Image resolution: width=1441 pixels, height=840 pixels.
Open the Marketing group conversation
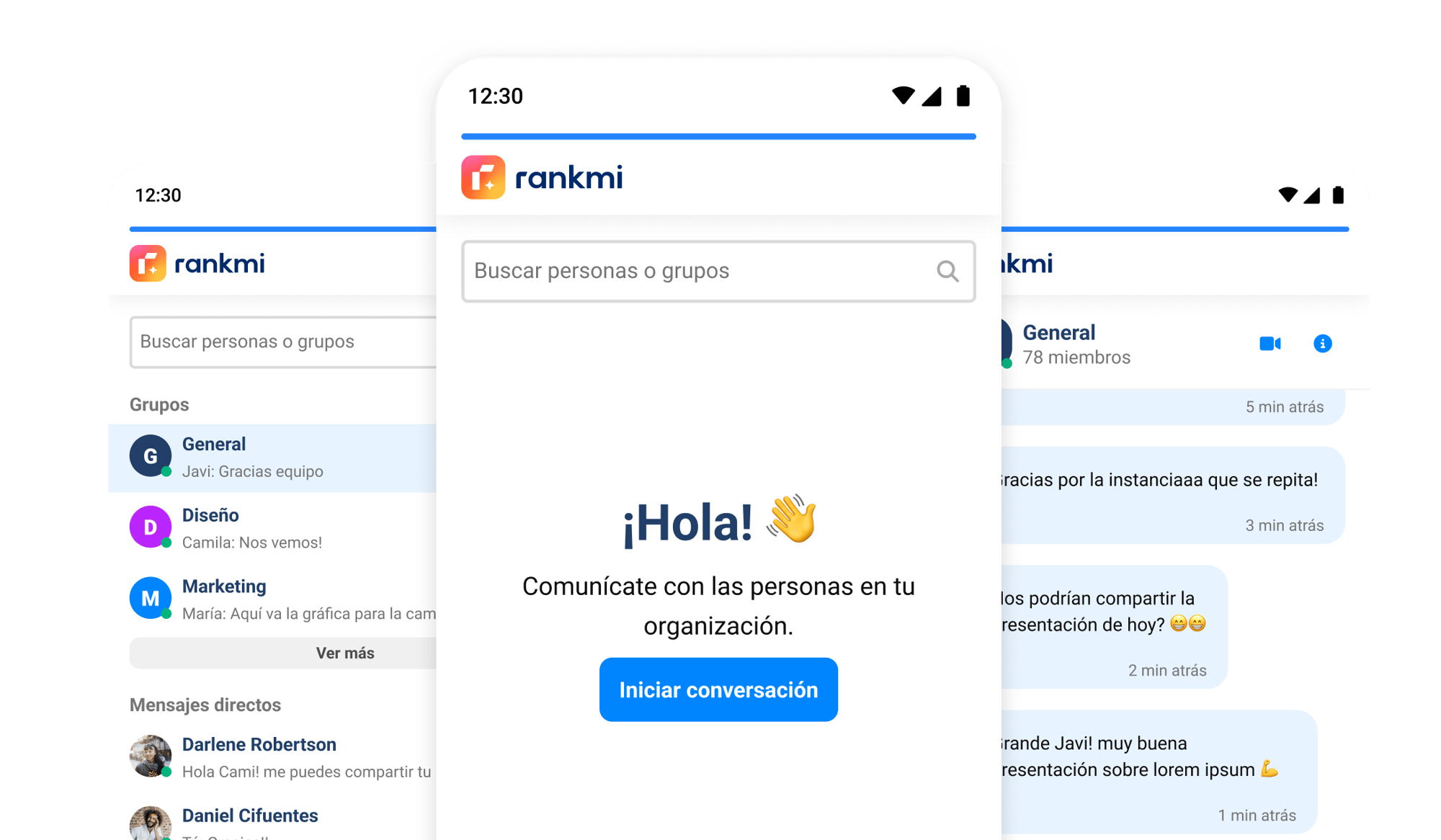[x=272, y=599]
